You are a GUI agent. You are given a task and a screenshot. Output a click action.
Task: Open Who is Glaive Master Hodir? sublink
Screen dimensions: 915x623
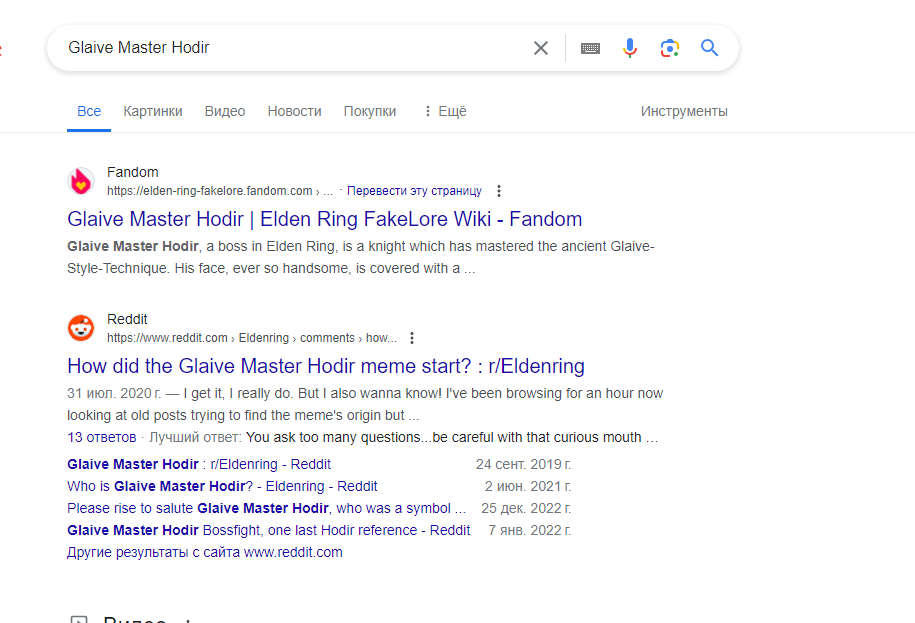pyautogui.click(x=222, y=486)
